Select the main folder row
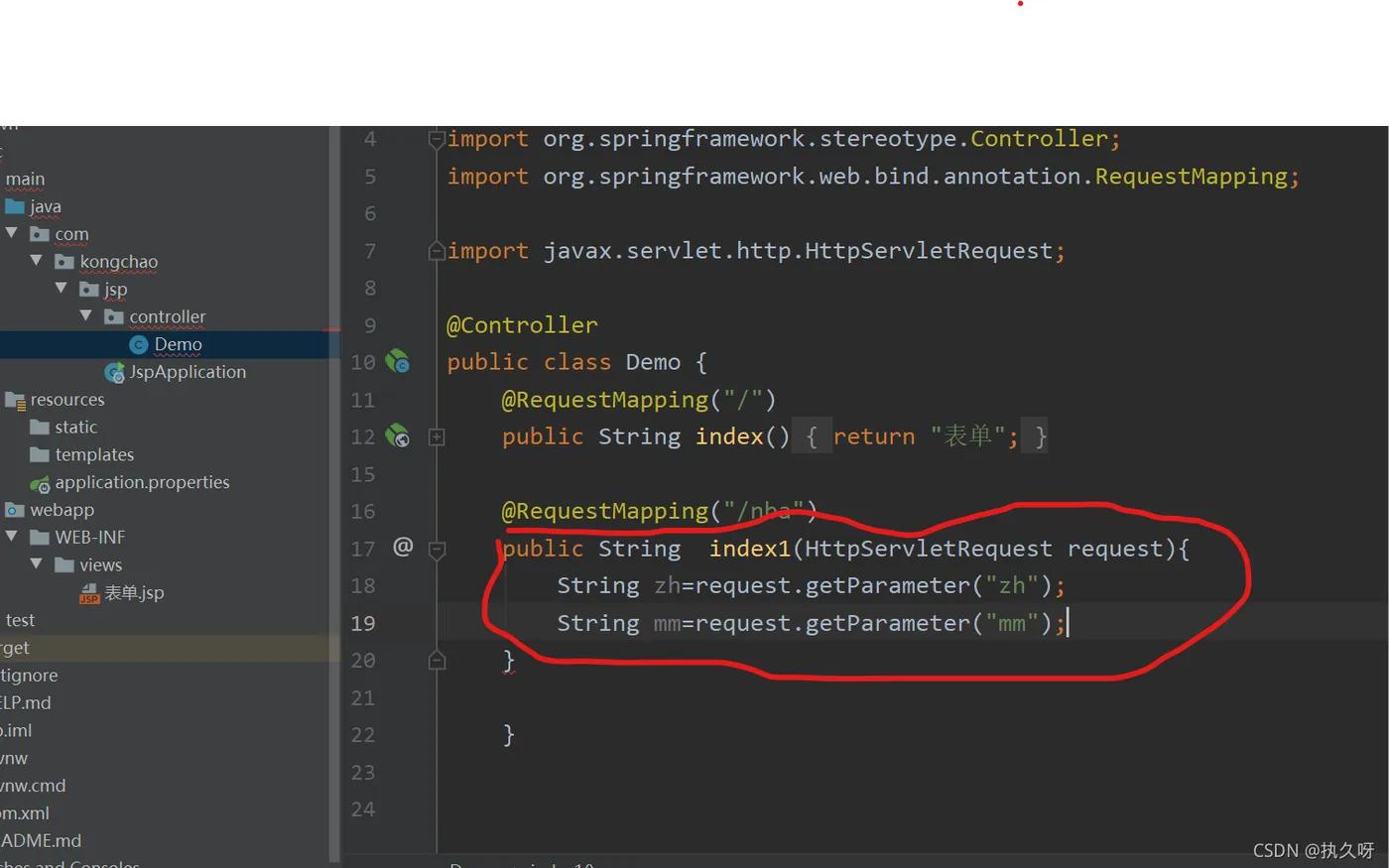Image resolution: width=1389 pixels, height=868 pixels. click(x=170, y=179)
